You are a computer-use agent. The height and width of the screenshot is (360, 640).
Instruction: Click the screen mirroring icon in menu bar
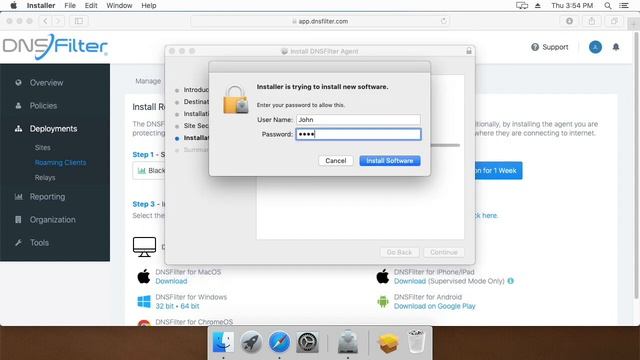point(522,5)
